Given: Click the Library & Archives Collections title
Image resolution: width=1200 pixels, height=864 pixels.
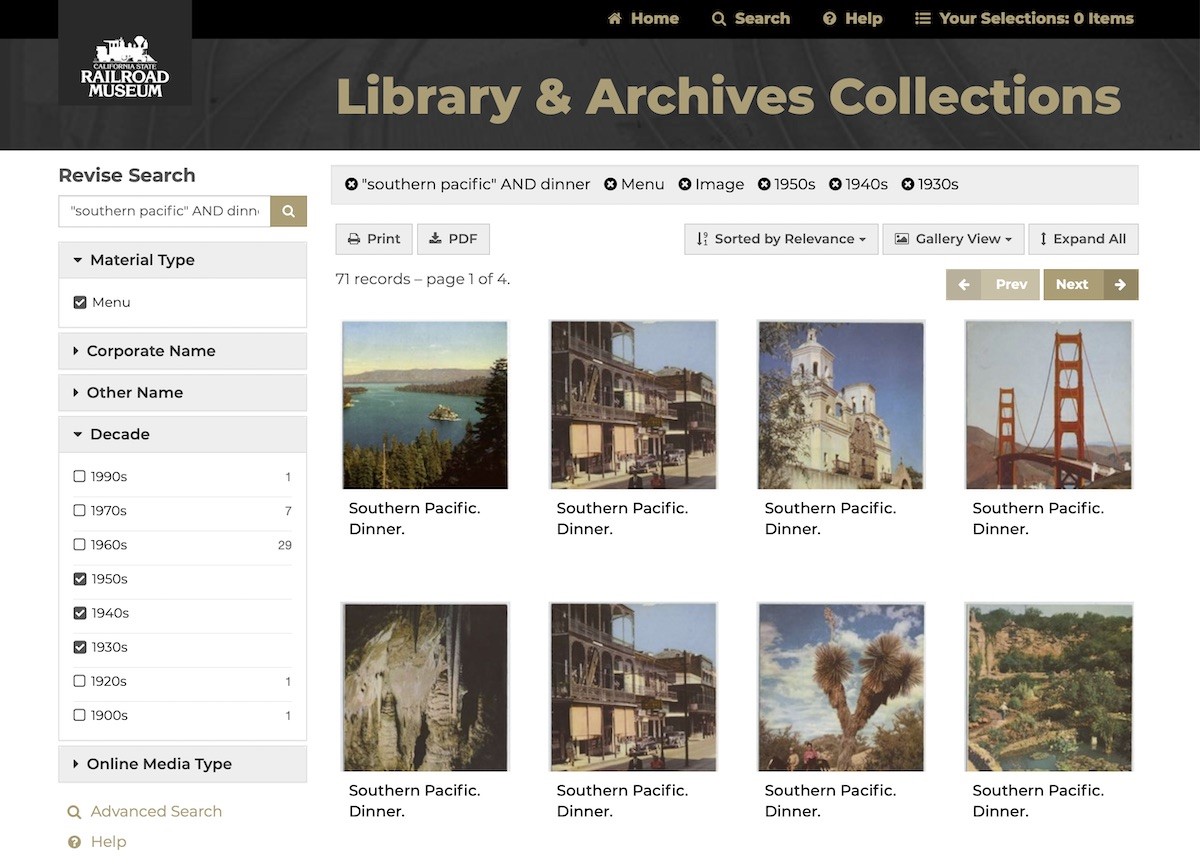Looking at the screenshot, I should coord(728,98).
